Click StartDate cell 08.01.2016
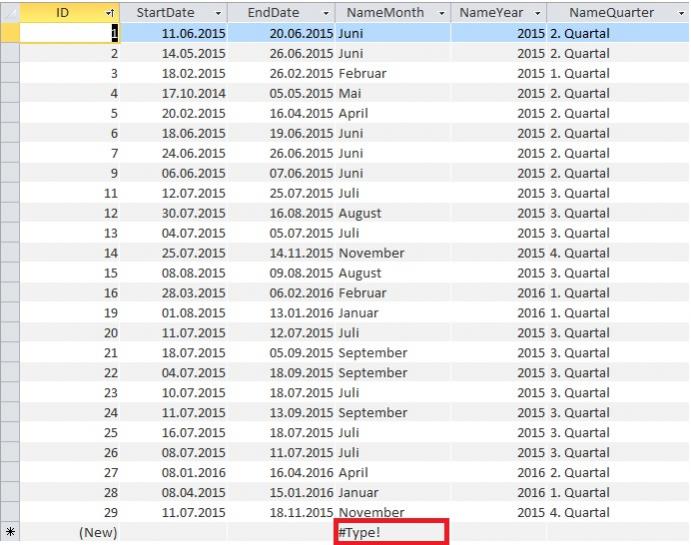This screenshot has width=691, height=545. pyautogui.click(x=174, y=473)
